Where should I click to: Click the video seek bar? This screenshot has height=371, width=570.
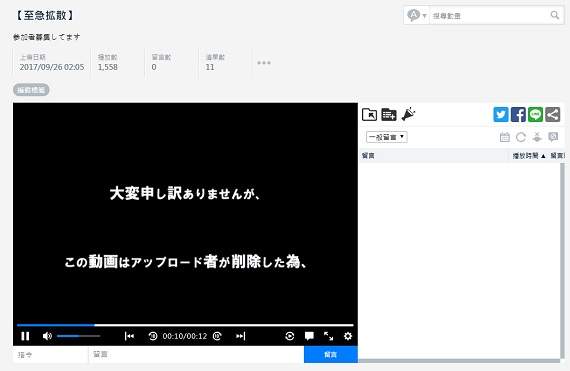coord(185,325)
